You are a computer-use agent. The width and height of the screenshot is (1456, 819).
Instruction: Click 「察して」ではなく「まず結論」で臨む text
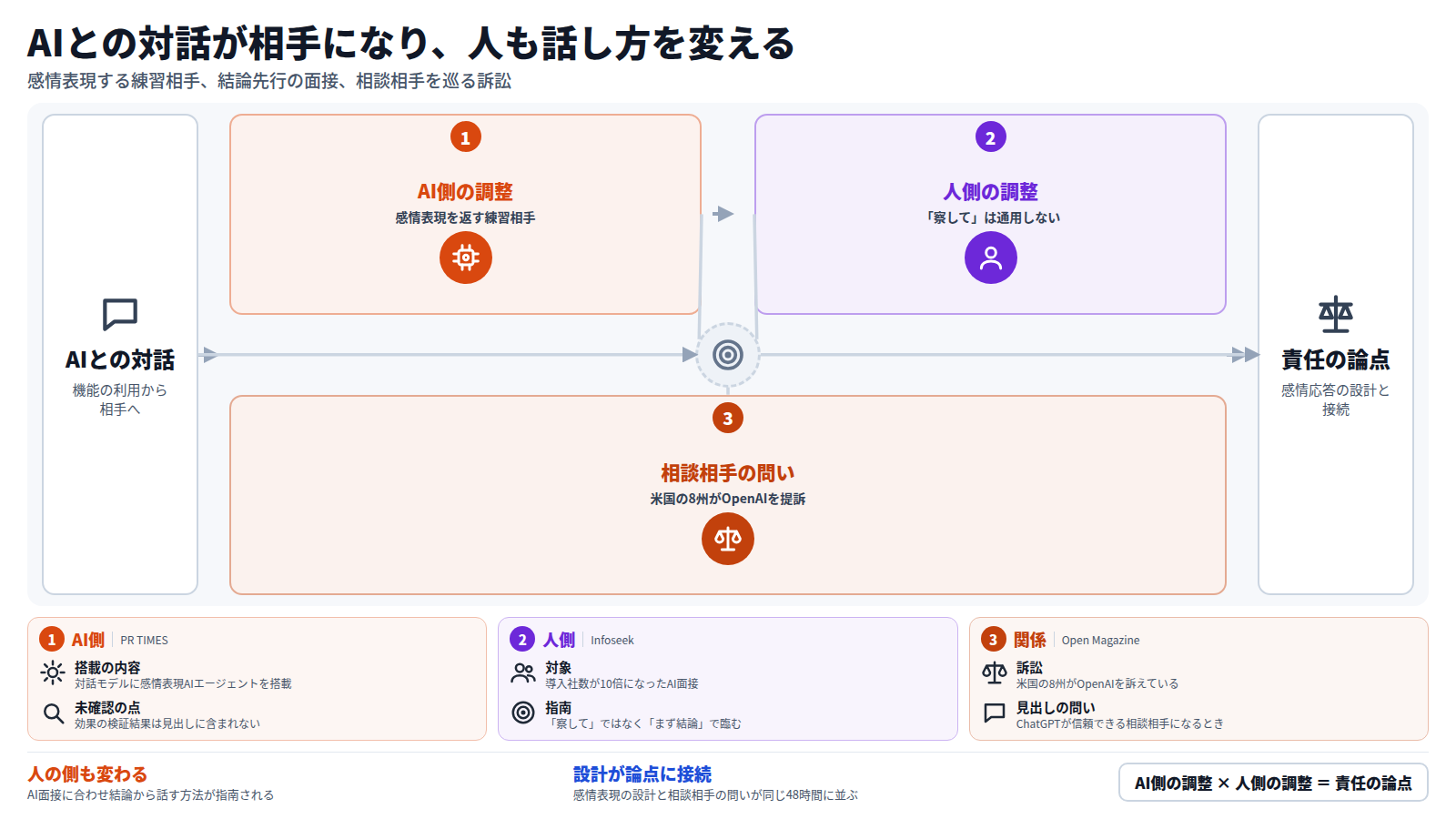click(643, 724)
